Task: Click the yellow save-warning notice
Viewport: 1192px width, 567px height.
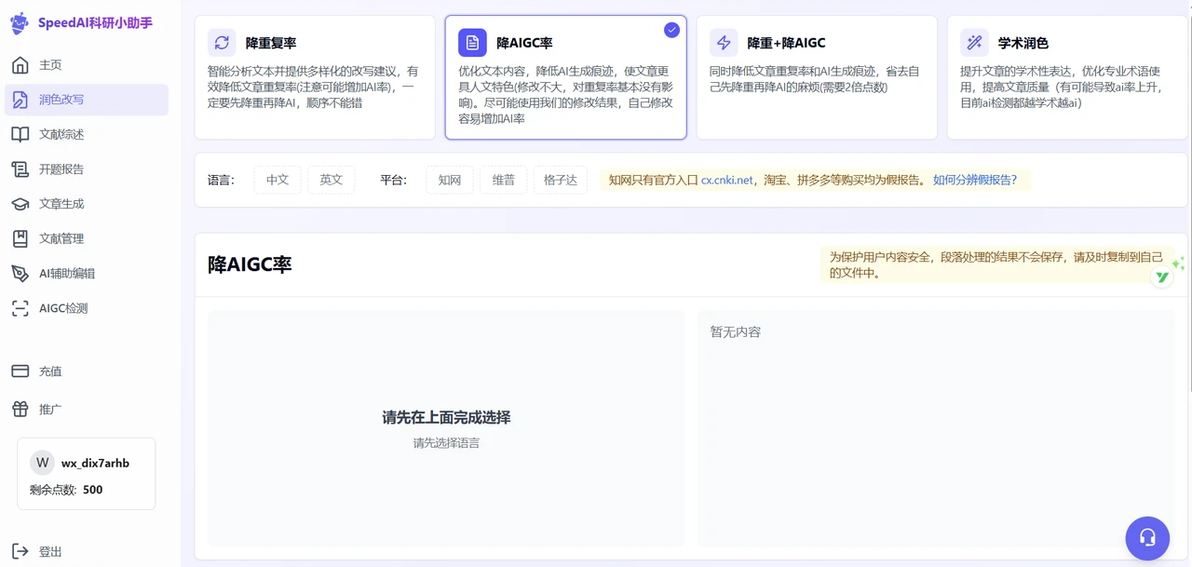Action: click(x=997, y=264)
